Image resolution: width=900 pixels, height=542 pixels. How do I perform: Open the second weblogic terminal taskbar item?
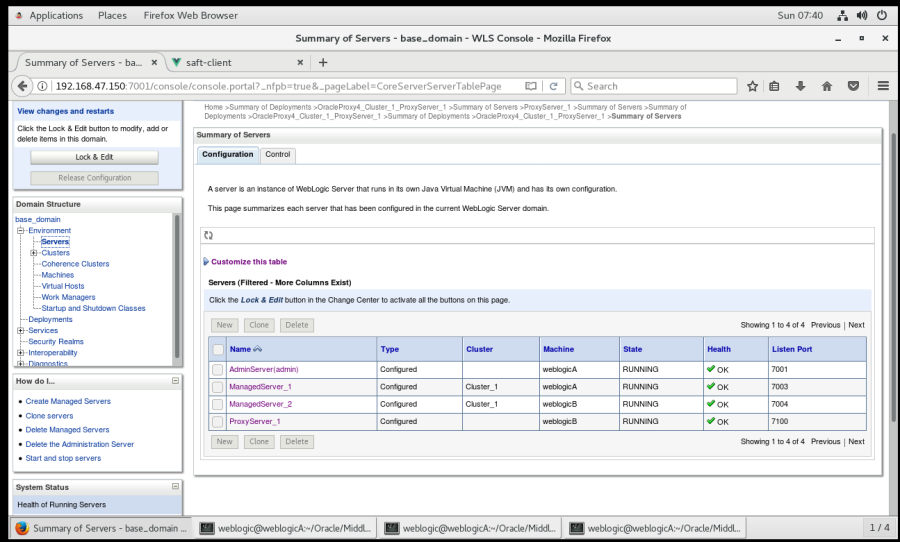tap(470, 528)
